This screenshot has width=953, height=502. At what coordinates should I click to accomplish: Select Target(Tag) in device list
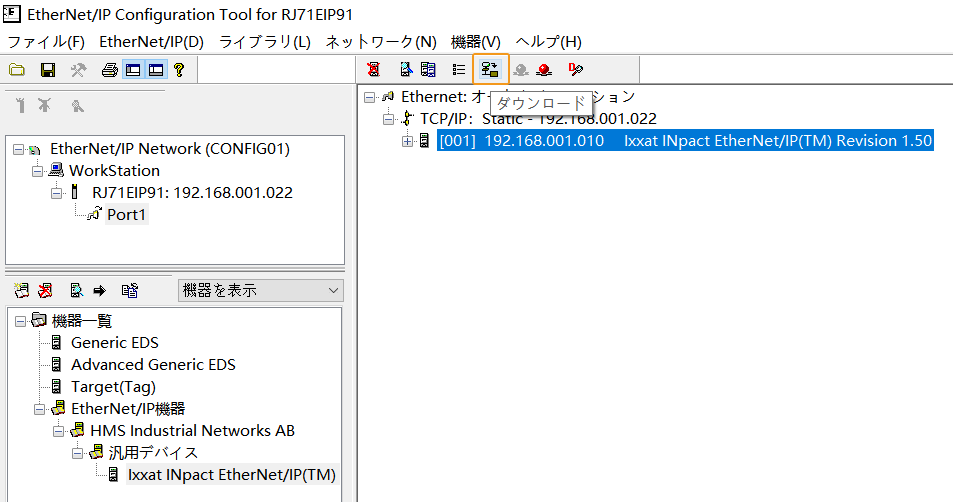coord(113,387)
